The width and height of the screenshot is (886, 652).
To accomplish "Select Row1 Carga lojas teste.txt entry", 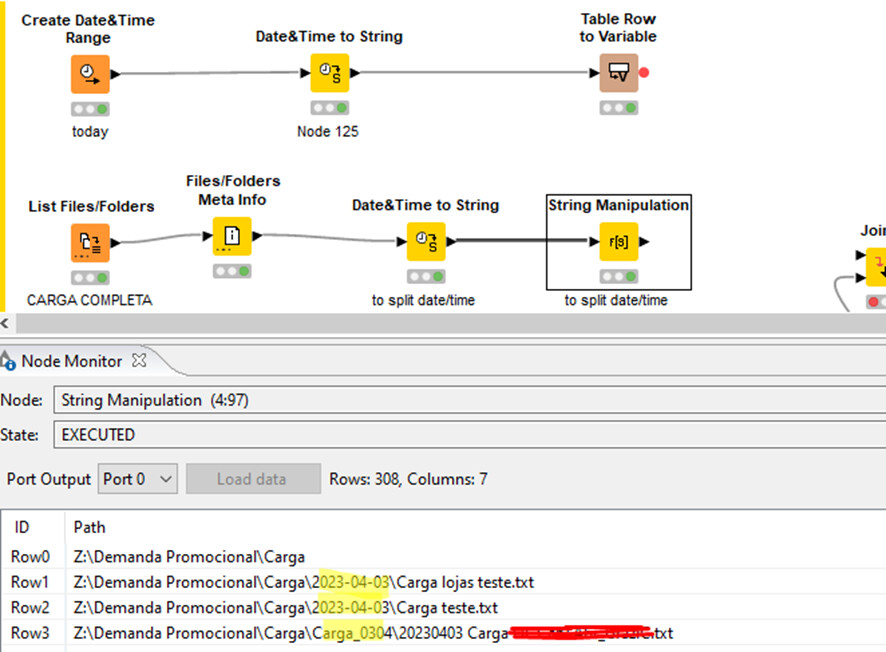I will click(x=303, y=582).
